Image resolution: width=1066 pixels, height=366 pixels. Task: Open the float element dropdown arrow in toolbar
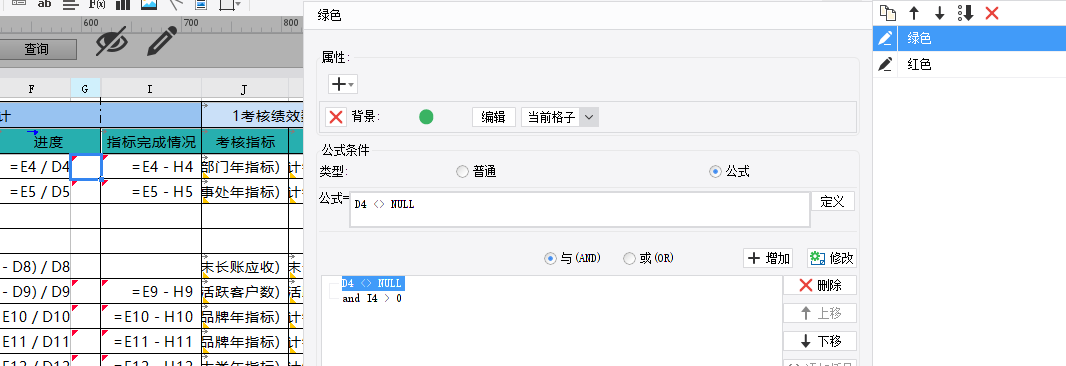(x=239, y=5)
